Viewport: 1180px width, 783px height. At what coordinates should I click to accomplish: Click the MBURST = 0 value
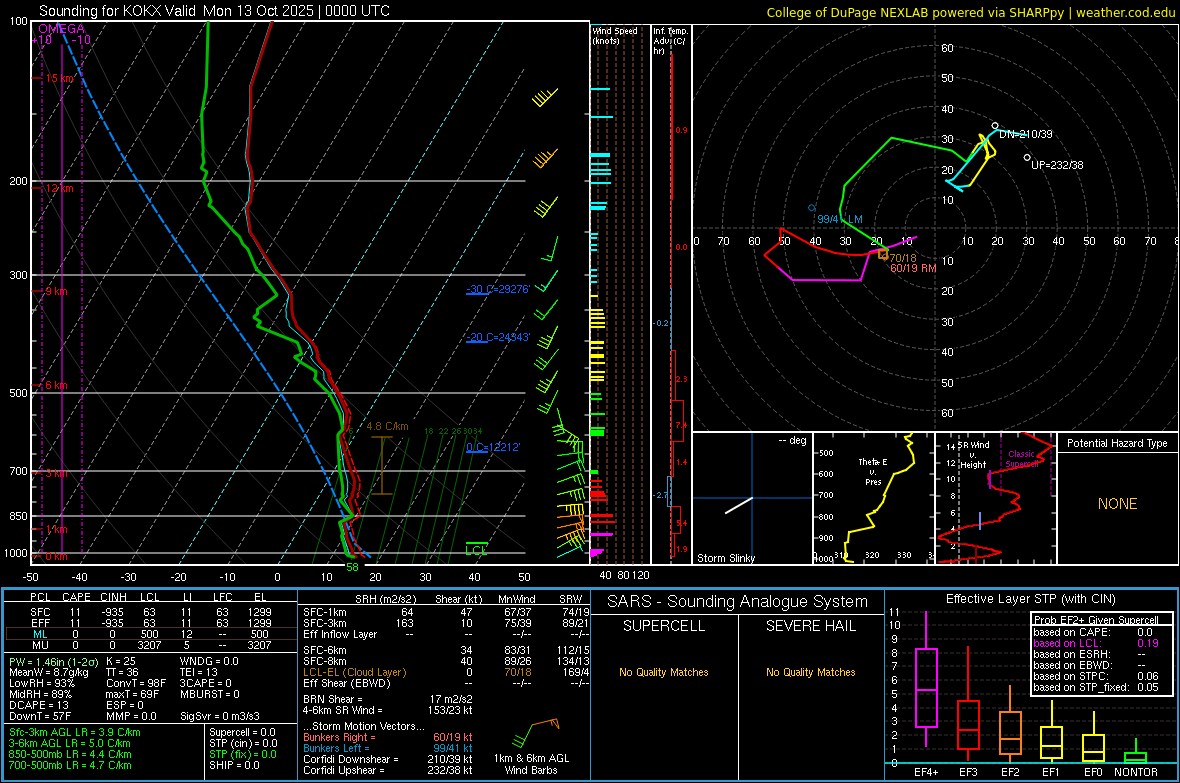(209, 694)
